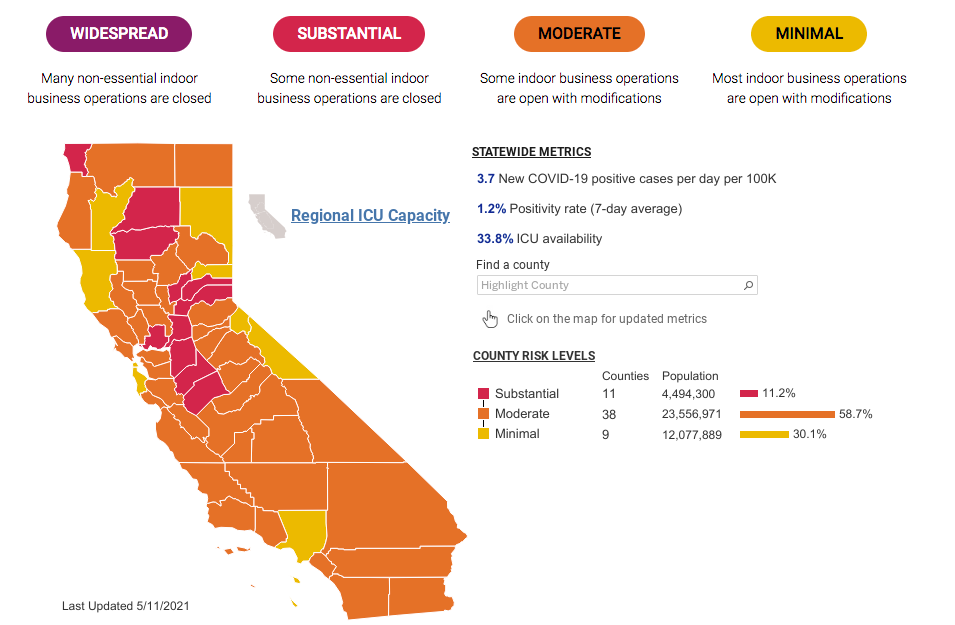Viewport: 955px width, 625px height.
Task: Click the orange 58.7% population bar
Action: coord(787,414)
